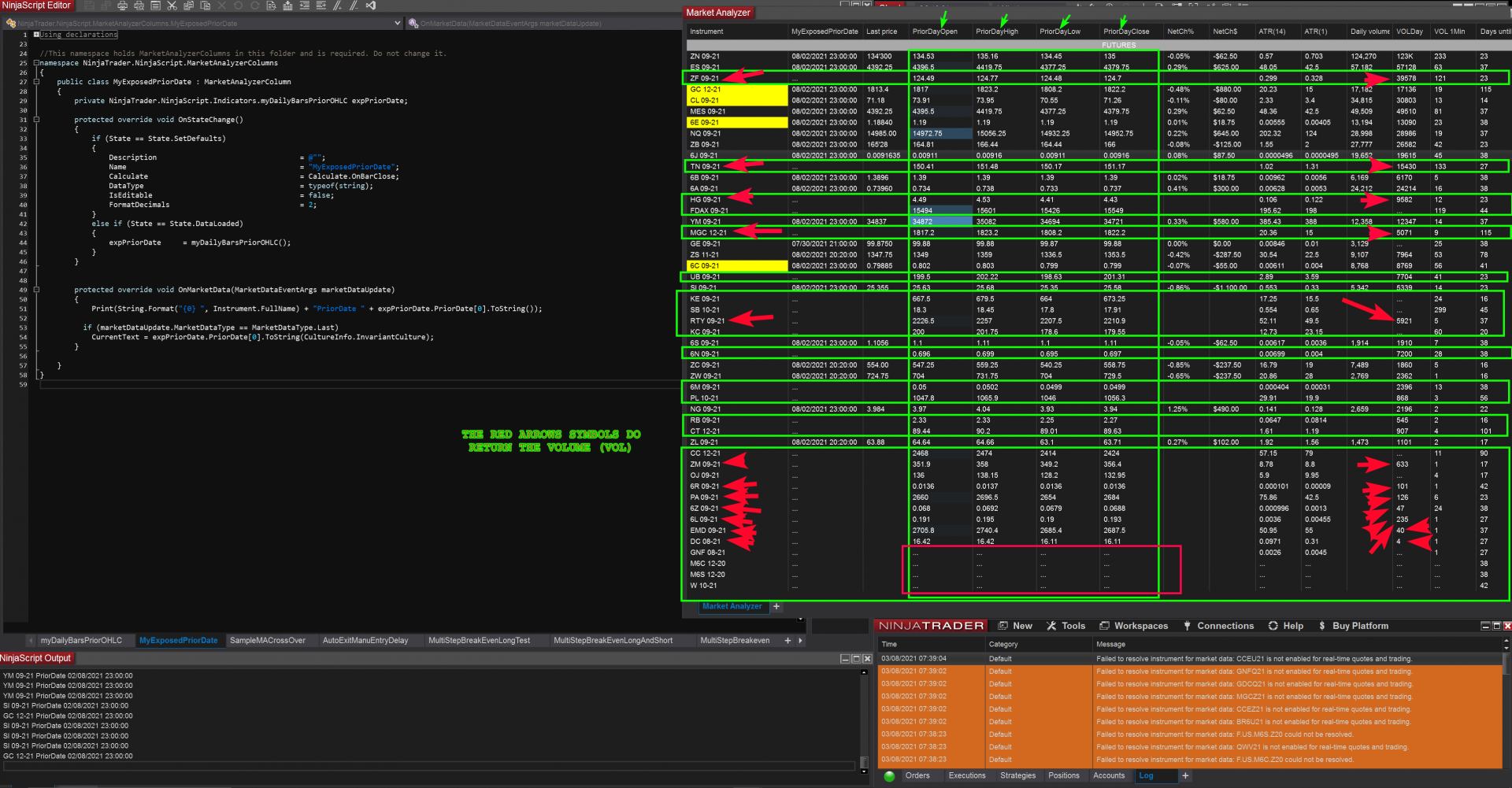Click the Message column header in the Log

point(1298,644)
